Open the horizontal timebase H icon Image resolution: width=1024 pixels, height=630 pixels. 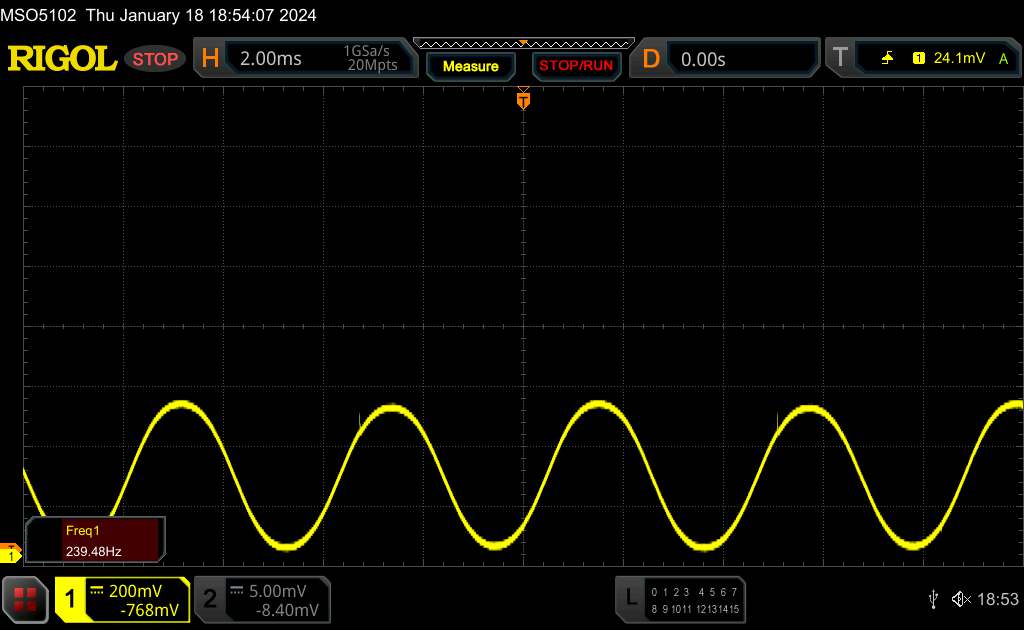pyautogui.click(x=210, y=58)
